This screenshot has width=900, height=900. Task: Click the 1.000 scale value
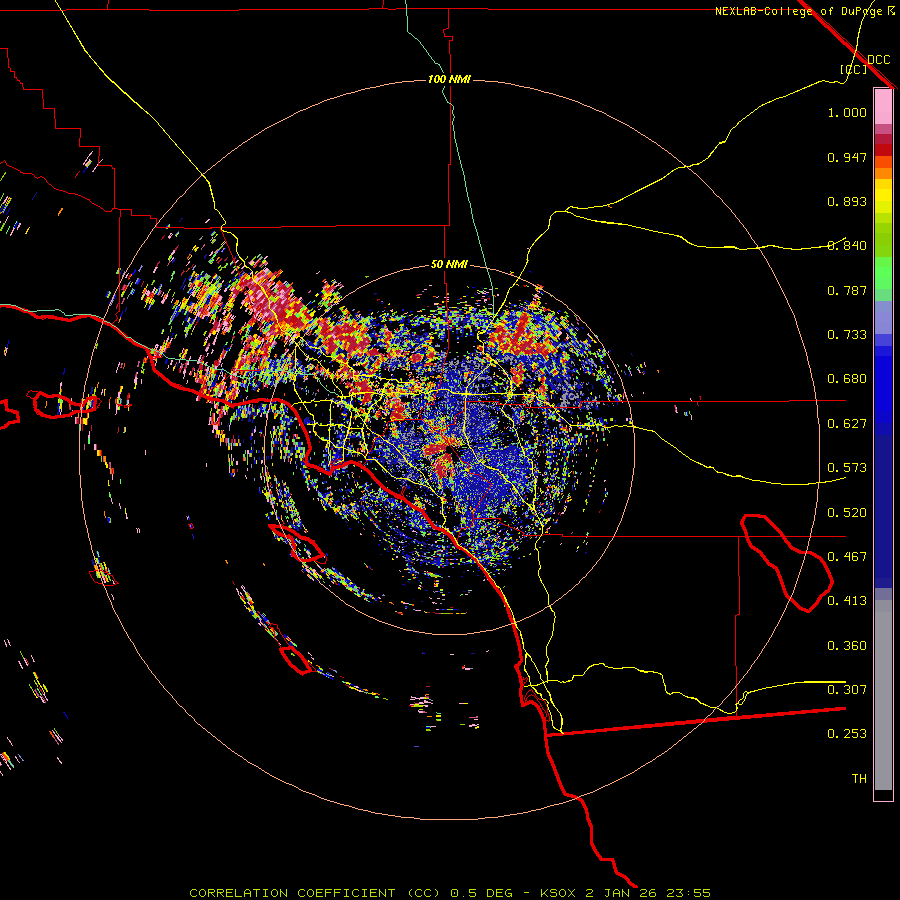(x=847, y=112)
